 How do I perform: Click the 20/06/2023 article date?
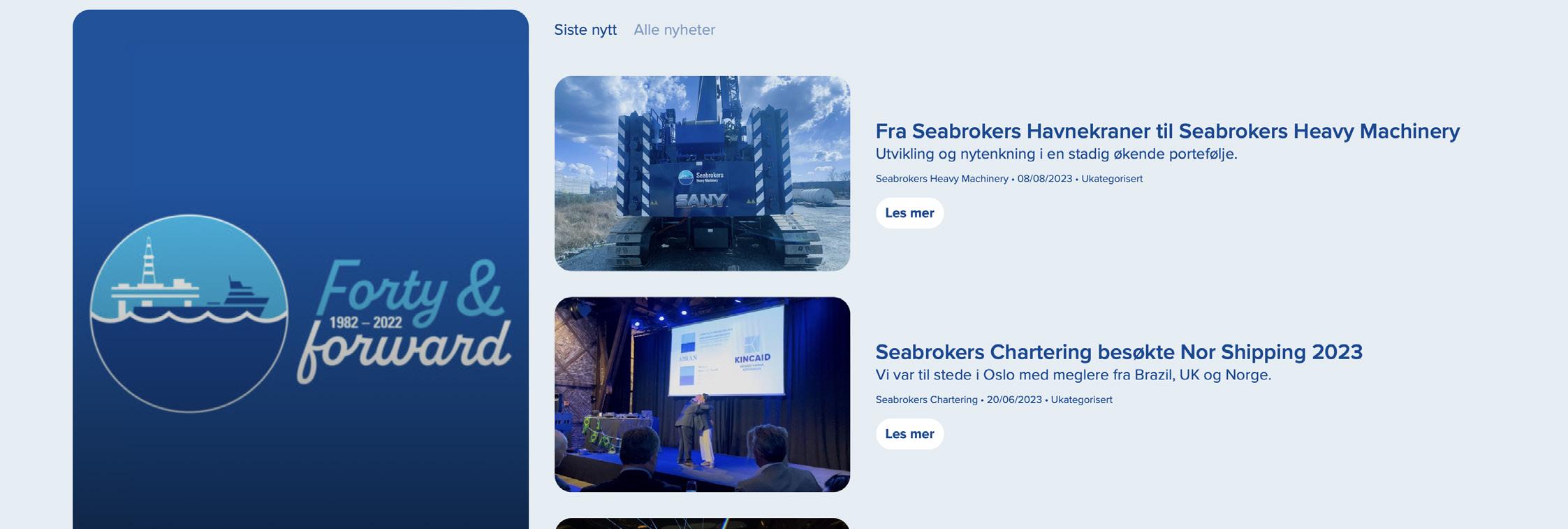[x=1013, y=400]
